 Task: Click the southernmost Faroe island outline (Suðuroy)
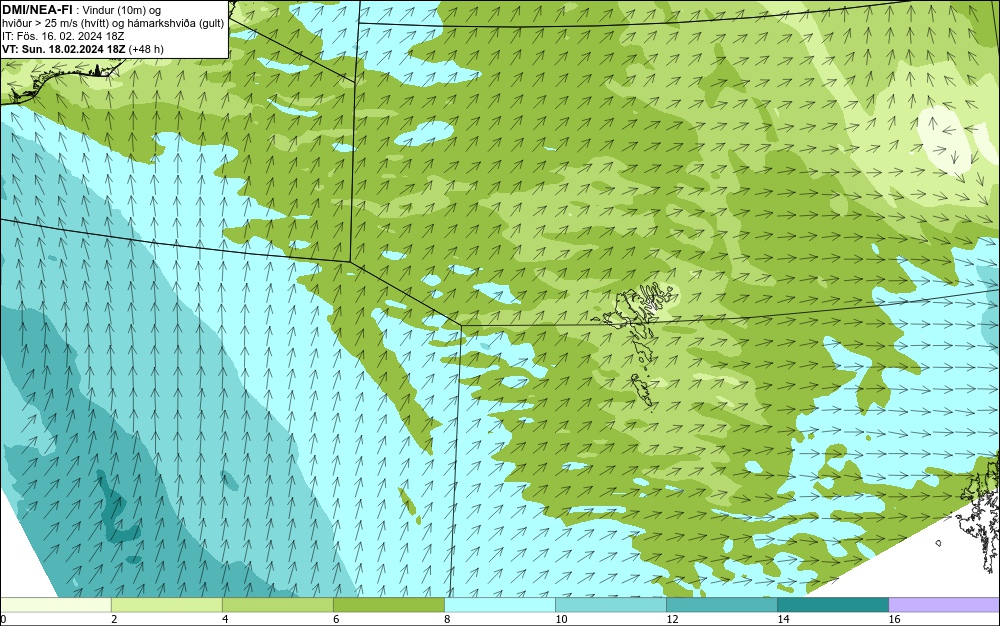642,389
